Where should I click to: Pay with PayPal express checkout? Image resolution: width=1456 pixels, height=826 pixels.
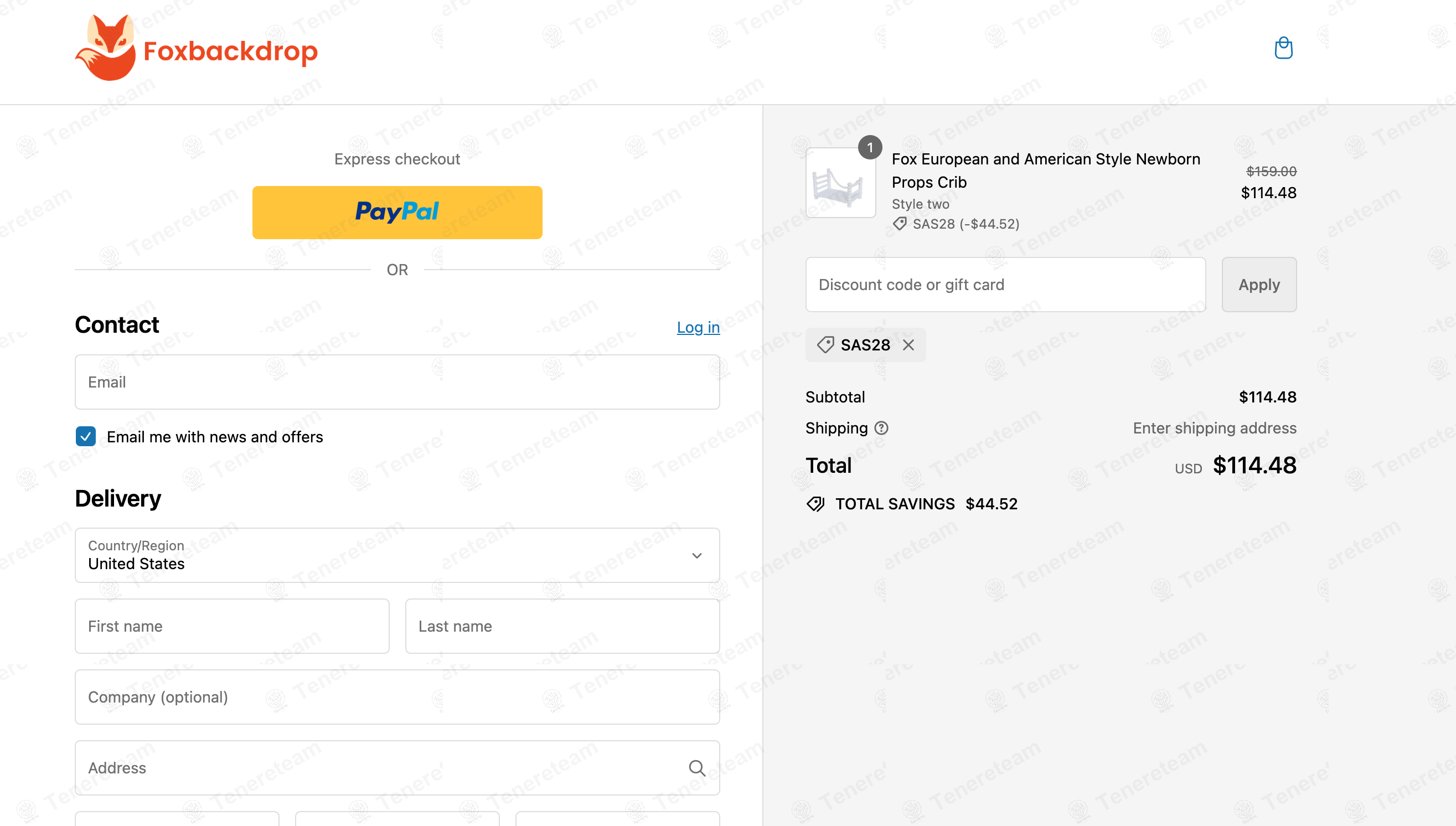click(397, 212)
